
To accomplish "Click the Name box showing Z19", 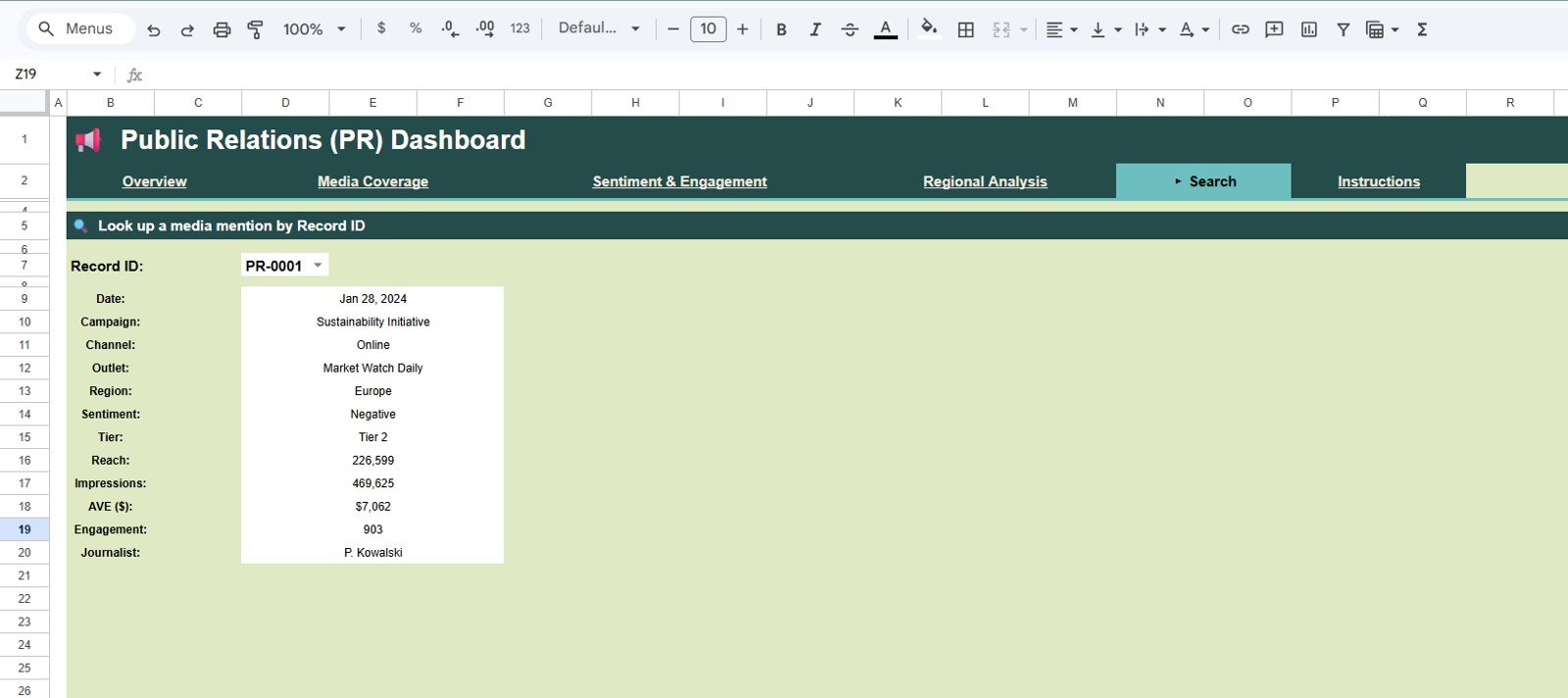I will [25, 74].
